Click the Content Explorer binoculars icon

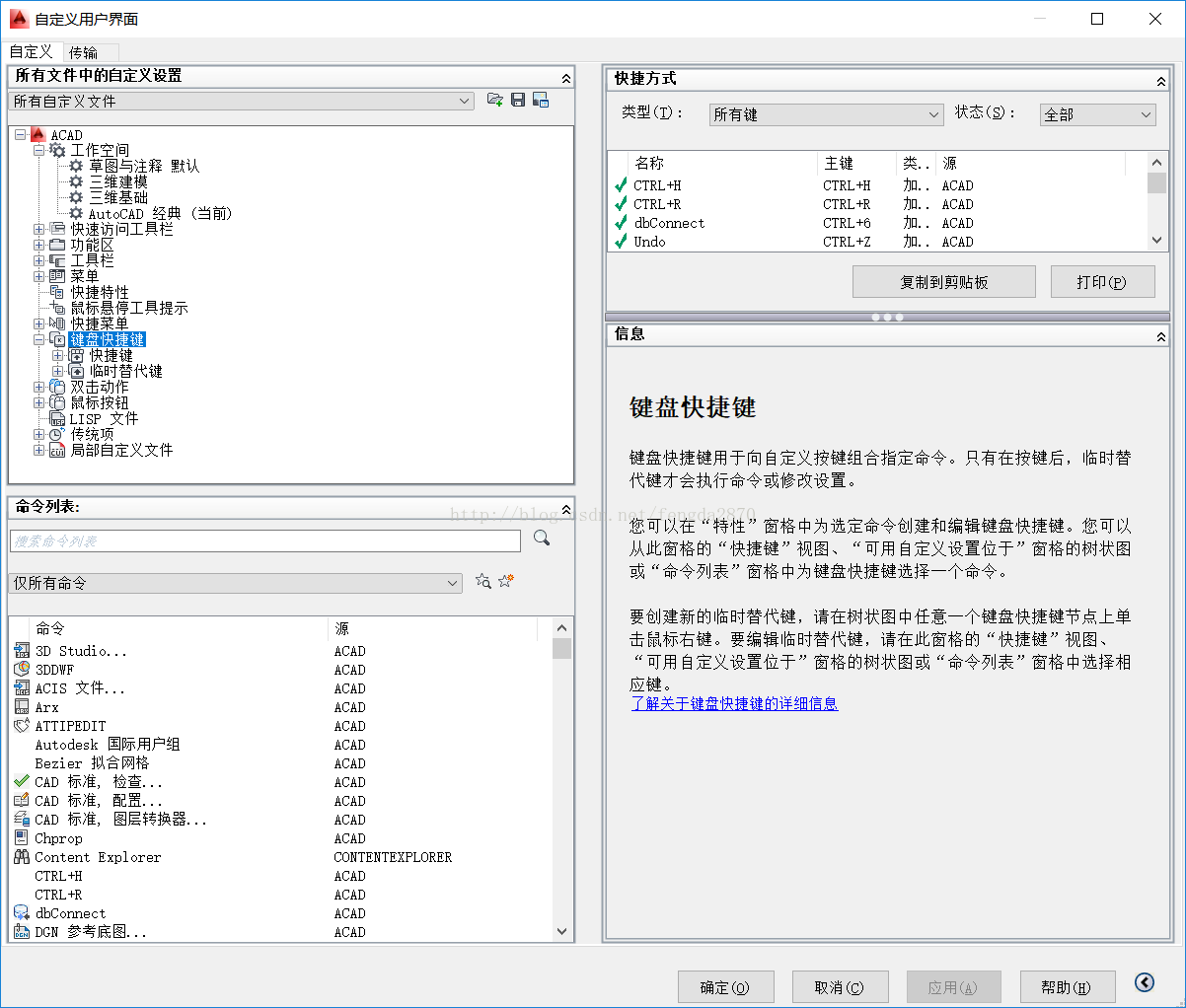click(22, 857)
